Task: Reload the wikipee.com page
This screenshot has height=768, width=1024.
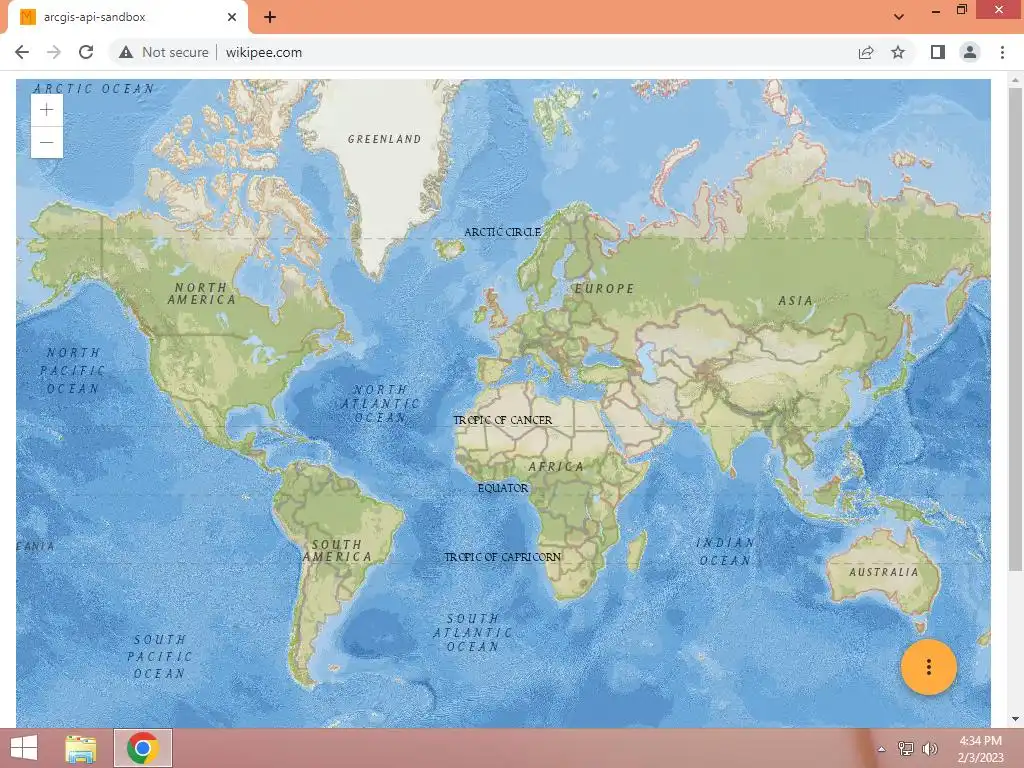Action: click(x=86, y=52)
